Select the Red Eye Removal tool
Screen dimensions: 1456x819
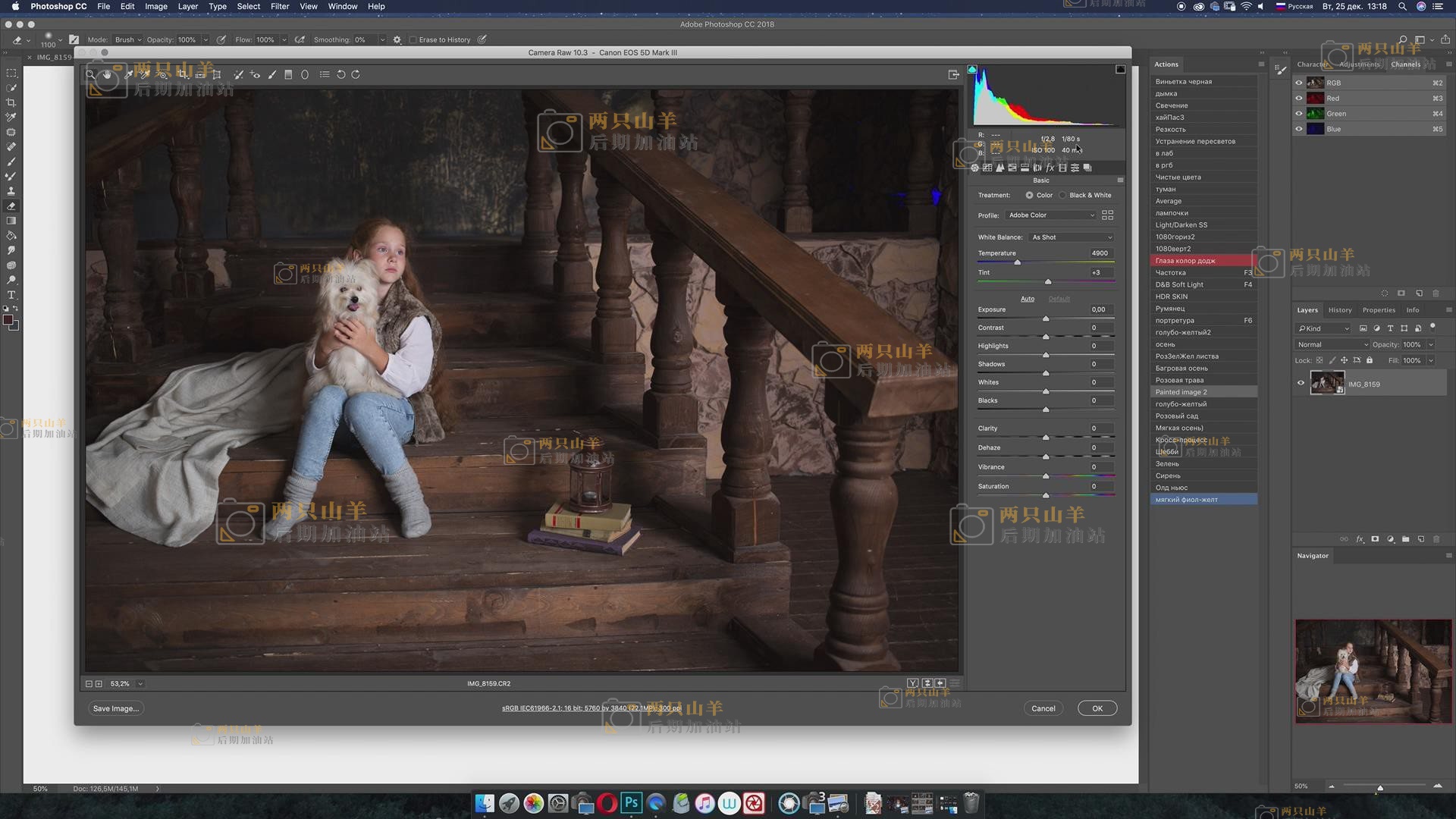tap(255, 74)
